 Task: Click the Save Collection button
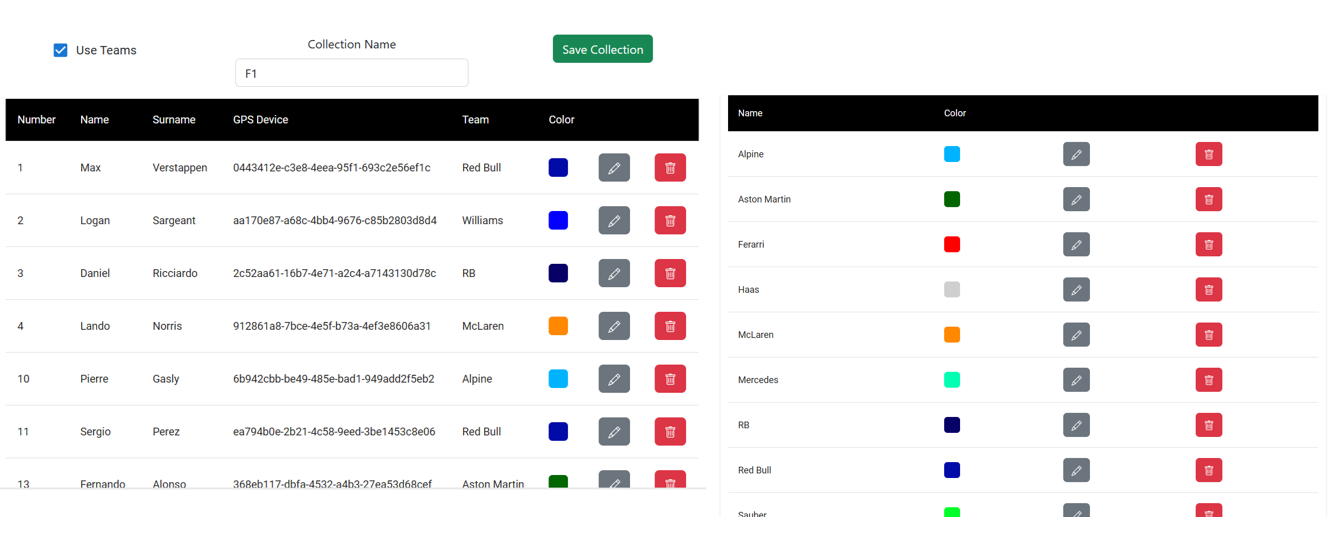[x=602, y=49]
